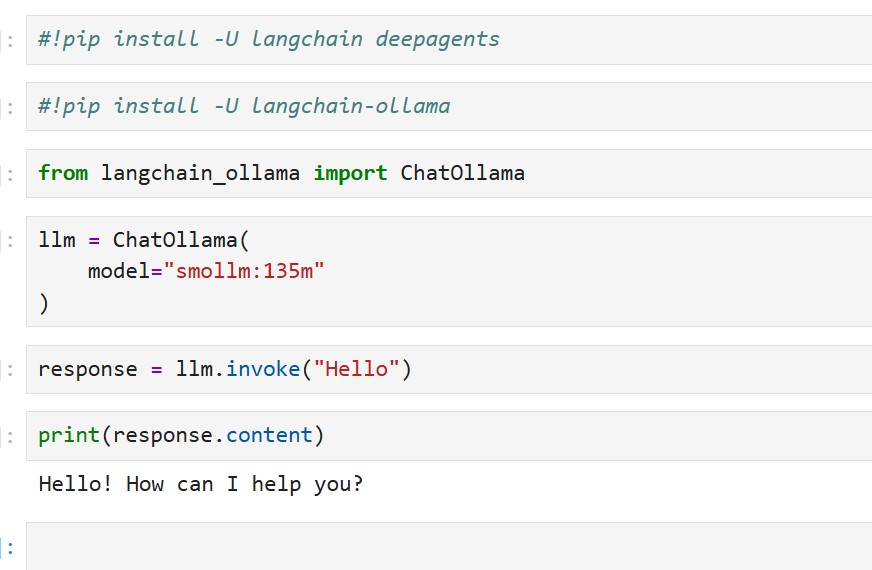
Task: Click the green from keyword
Action: coord(63,173)
